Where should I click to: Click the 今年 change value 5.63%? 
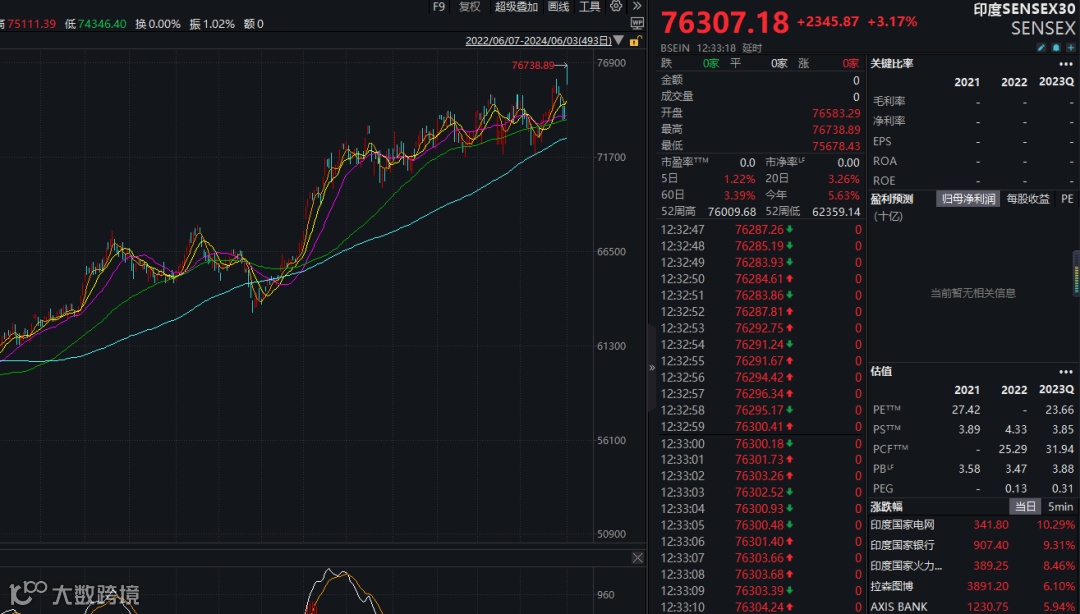pyautogui.click(x=844, y=195)
